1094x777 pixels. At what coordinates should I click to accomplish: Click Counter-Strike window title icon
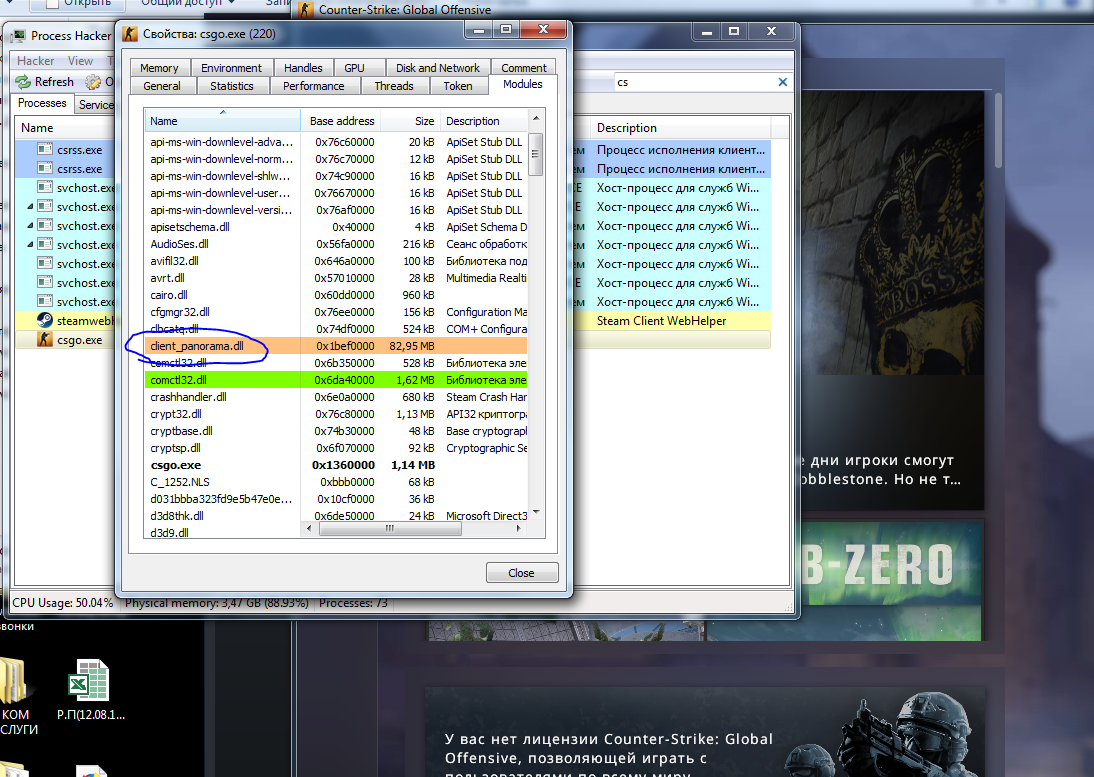(305, 9)
